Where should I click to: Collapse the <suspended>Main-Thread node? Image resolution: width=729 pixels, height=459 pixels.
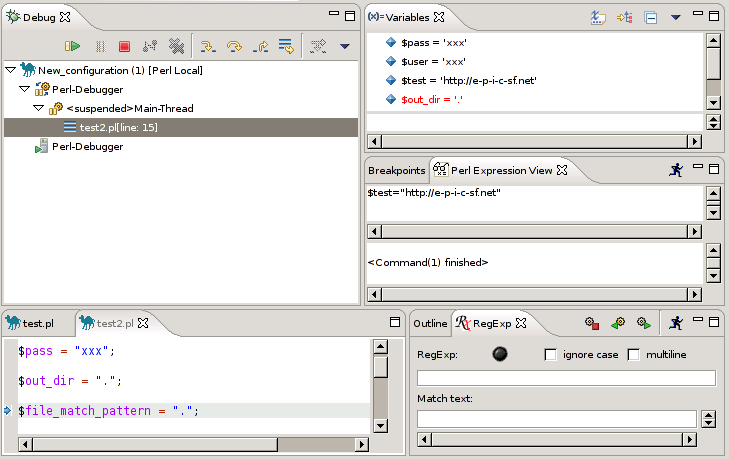pyautogui.click(x=39, y=108)
